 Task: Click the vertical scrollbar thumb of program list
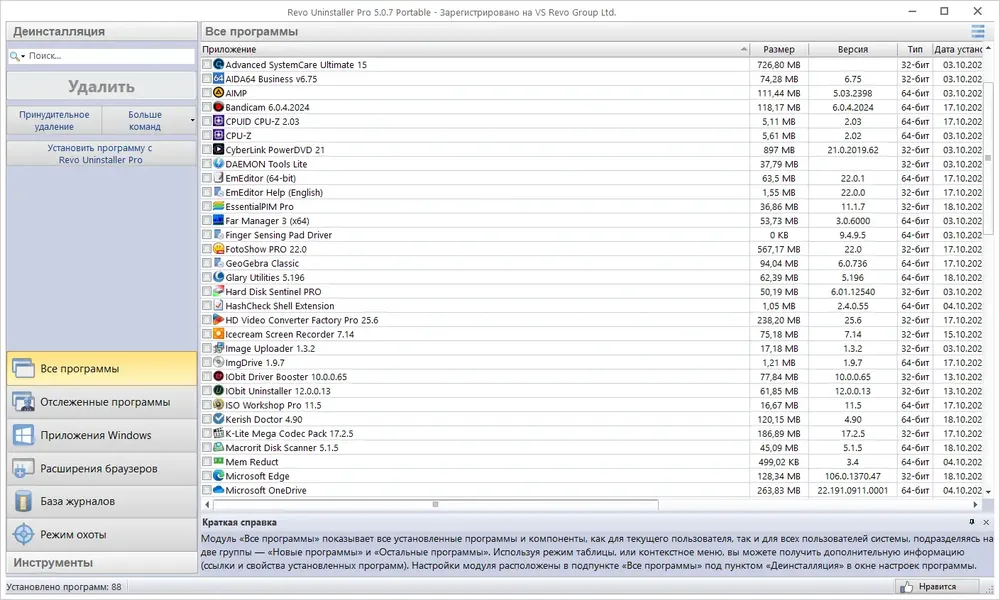988,158
